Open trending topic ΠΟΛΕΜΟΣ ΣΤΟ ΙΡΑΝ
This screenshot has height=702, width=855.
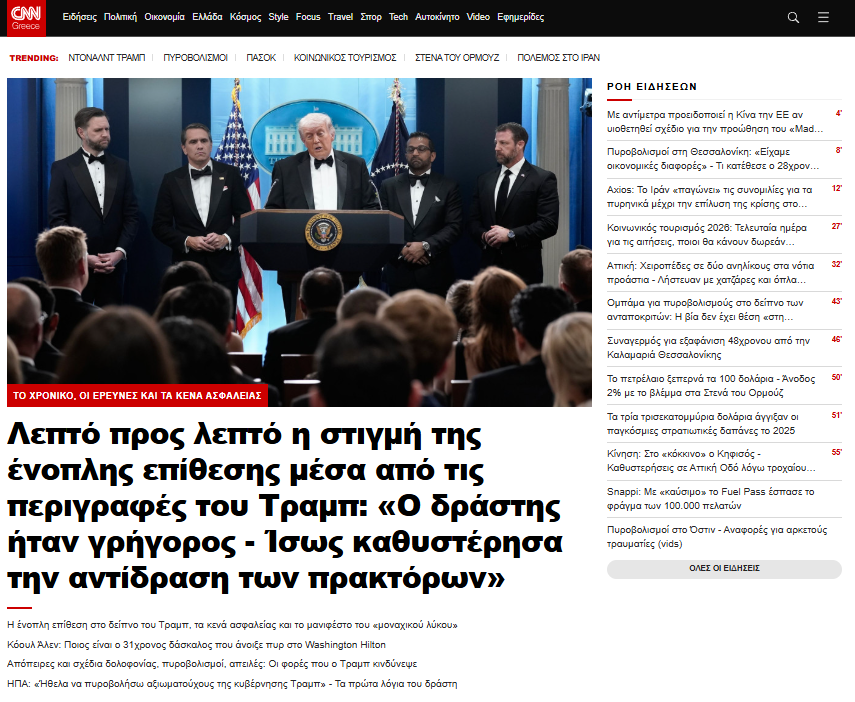point(560,58)
